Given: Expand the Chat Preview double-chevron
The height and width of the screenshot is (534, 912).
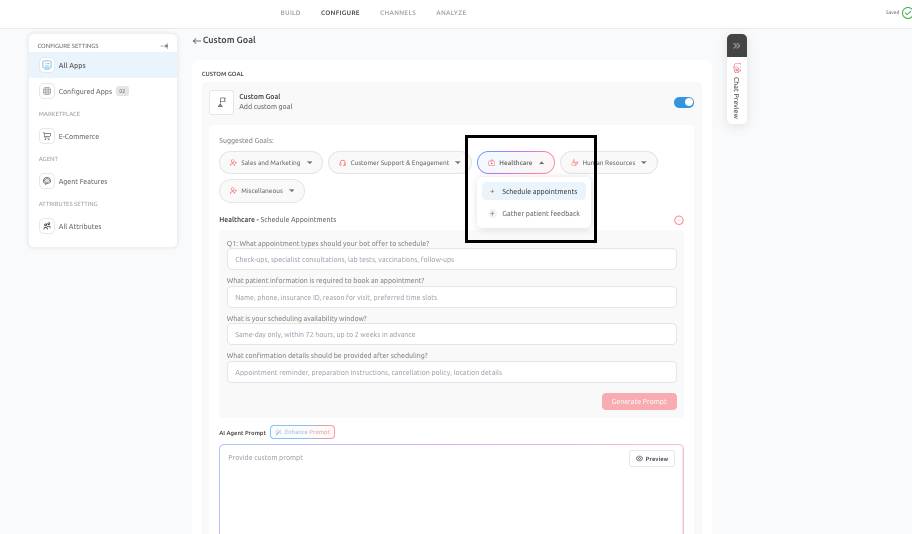Looking at the screenshot, I should coord(736,45).
